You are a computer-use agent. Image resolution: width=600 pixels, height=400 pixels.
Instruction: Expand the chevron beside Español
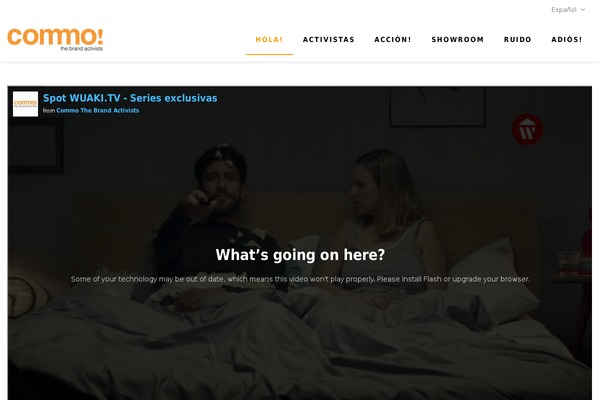click(583, 10)
